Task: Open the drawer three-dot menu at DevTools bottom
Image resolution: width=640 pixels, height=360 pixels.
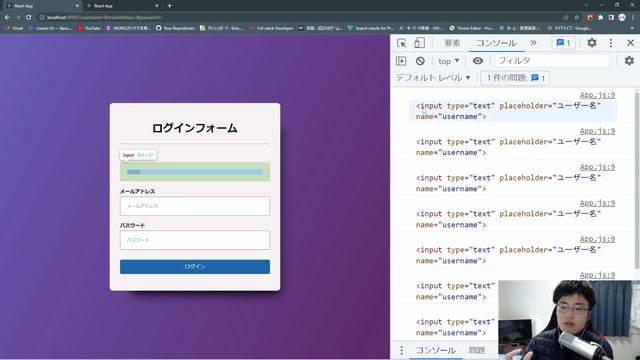Action: pos(401,350)
